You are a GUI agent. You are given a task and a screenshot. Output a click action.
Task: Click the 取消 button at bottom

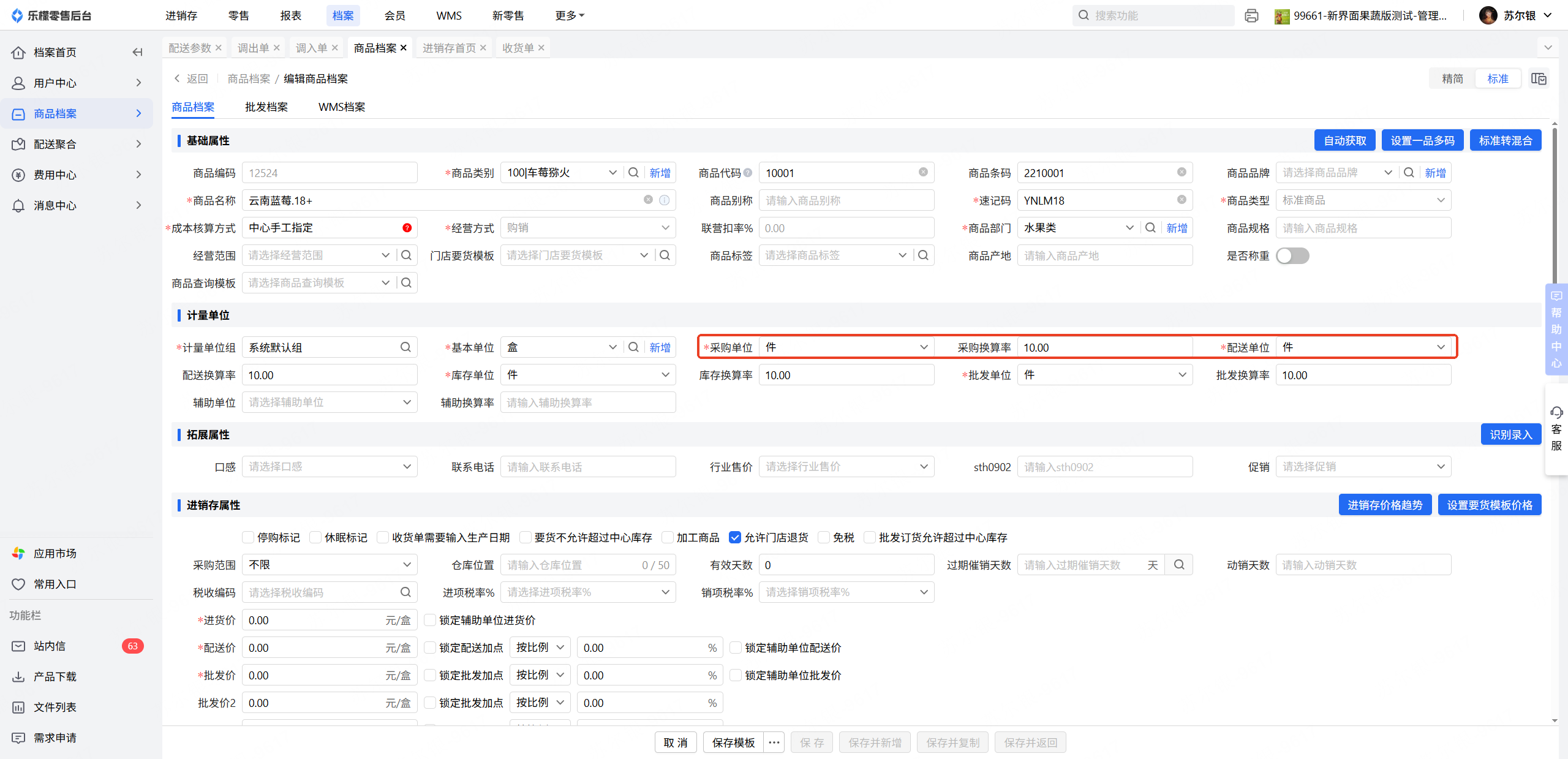click(x=676, y=742)
